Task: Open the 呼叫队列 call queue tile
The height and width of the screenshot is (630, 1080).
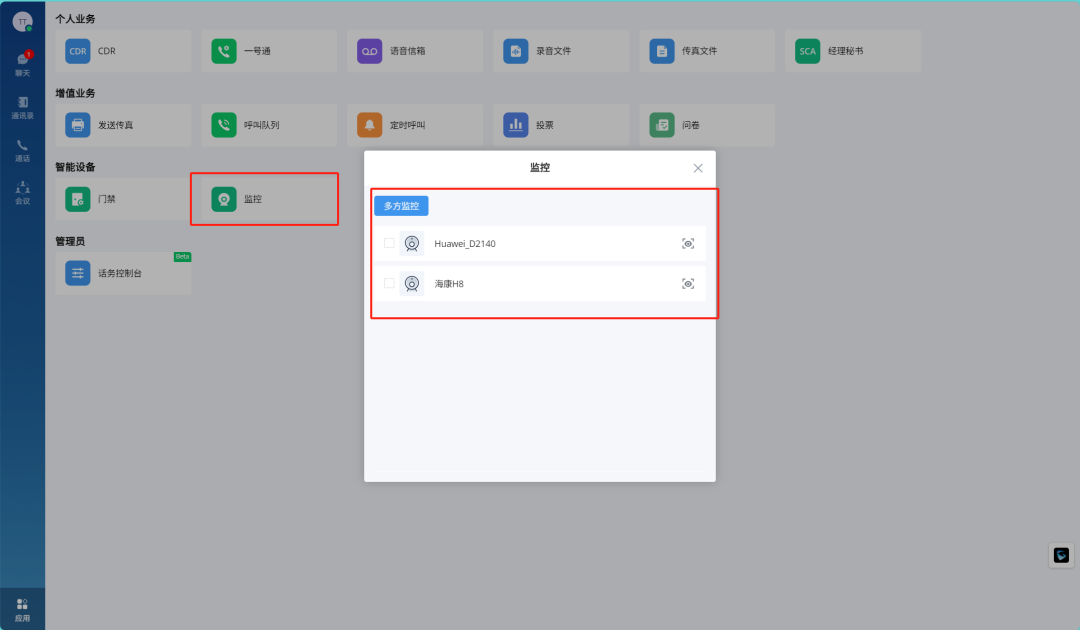Action: click(x=269, y=125)
